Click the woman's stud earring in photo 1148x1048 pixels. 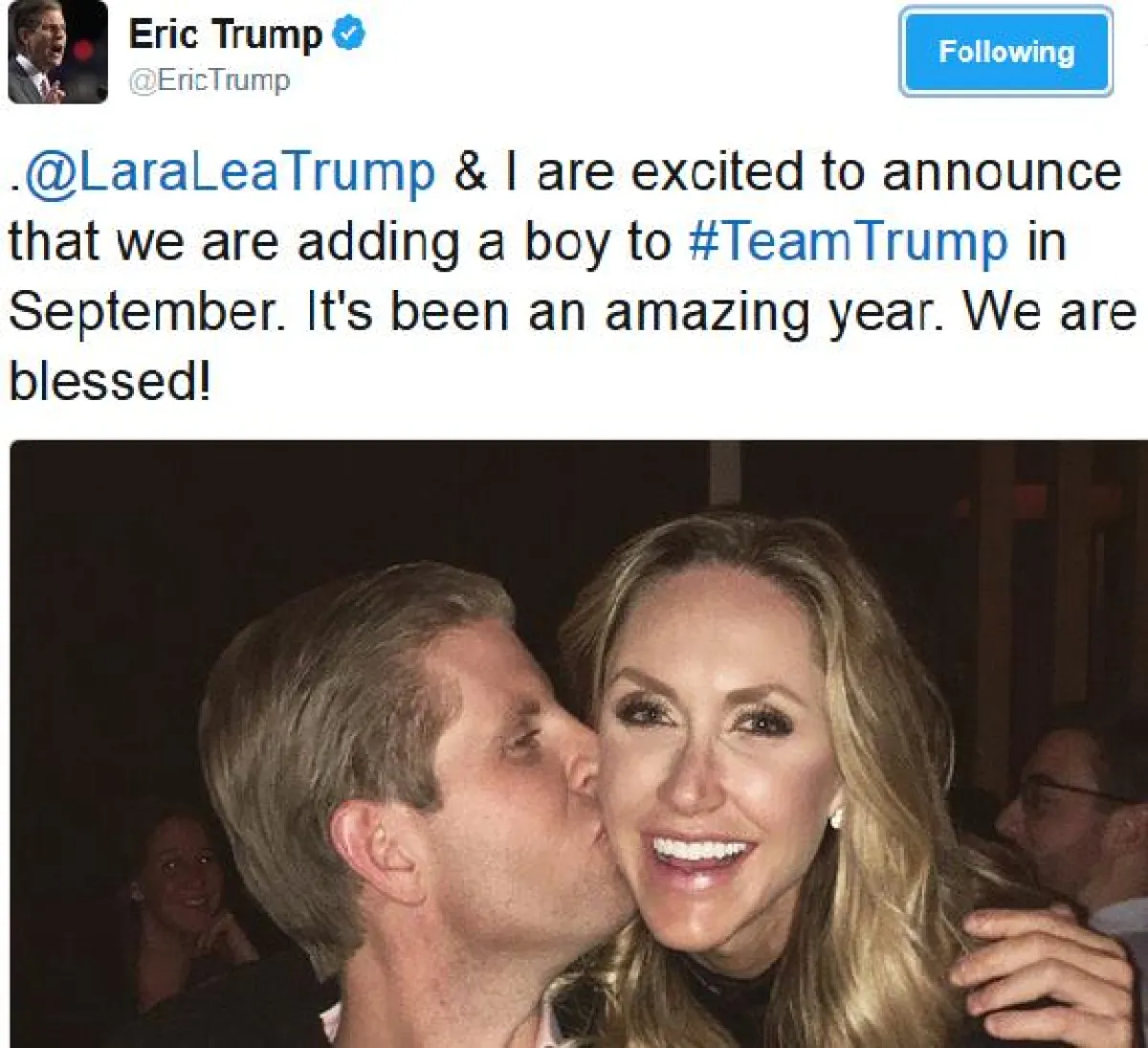coord(835,818)
